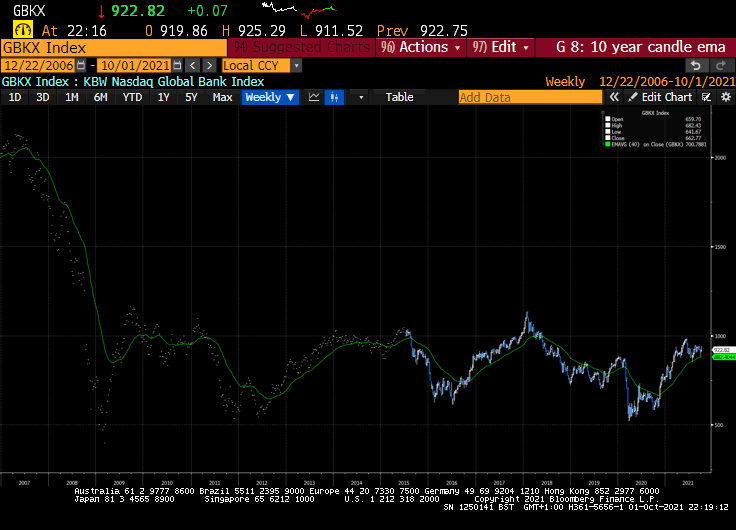Screen dimensions: 736x530
Task: Select the YTD range tab
Action: [132, 97]
